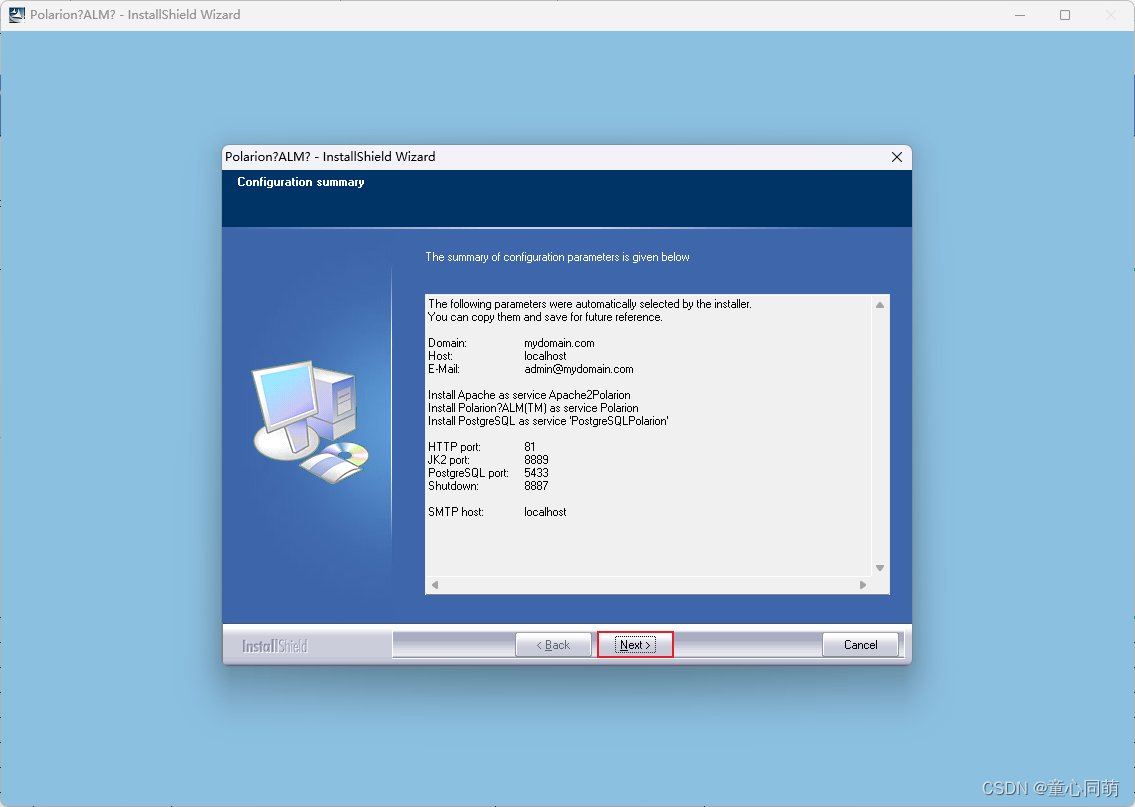Click the 'E-Mail:' label
Screen dimensions: 1135x807
[x=443, y=369]
